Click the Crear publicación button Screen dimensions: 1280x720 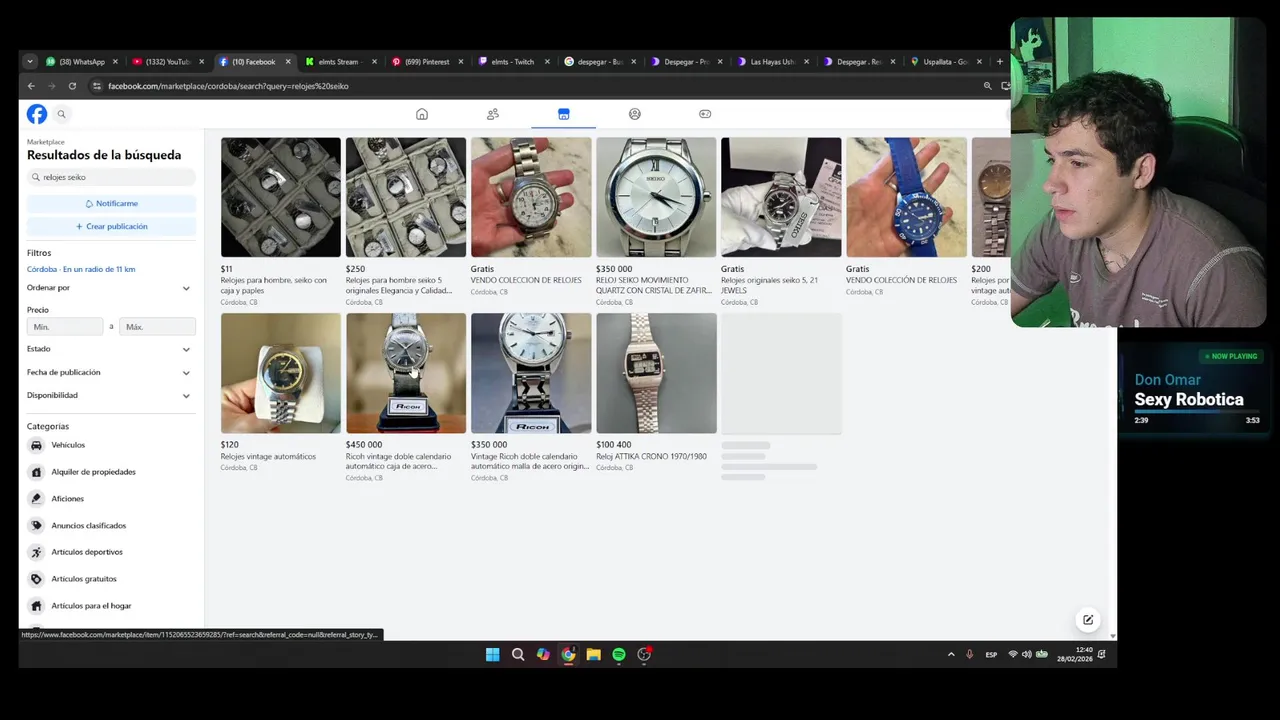coord(111,227)
